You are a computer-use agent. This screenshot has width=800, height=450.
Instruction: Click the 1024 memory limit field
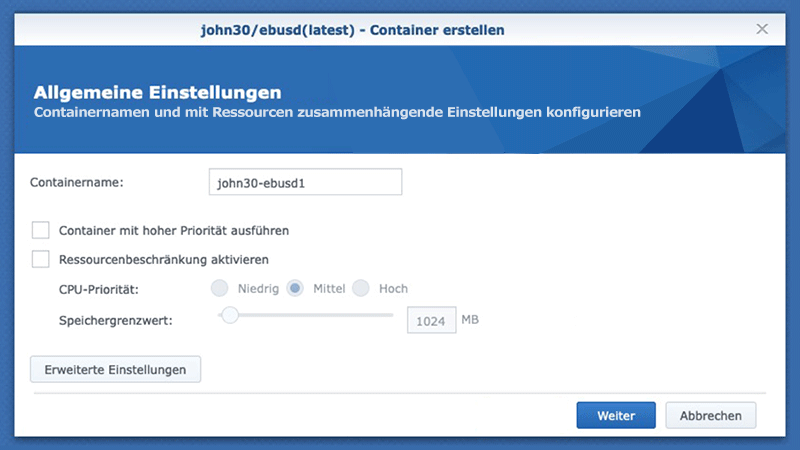point(431,321)
